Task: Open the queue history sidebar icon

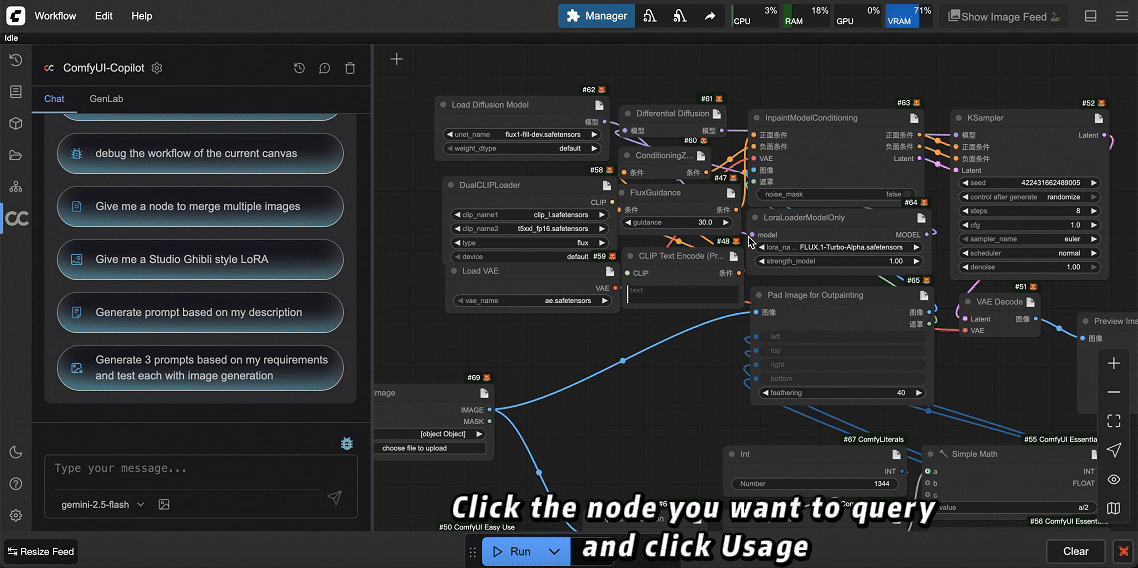Action: pos(15,60)
